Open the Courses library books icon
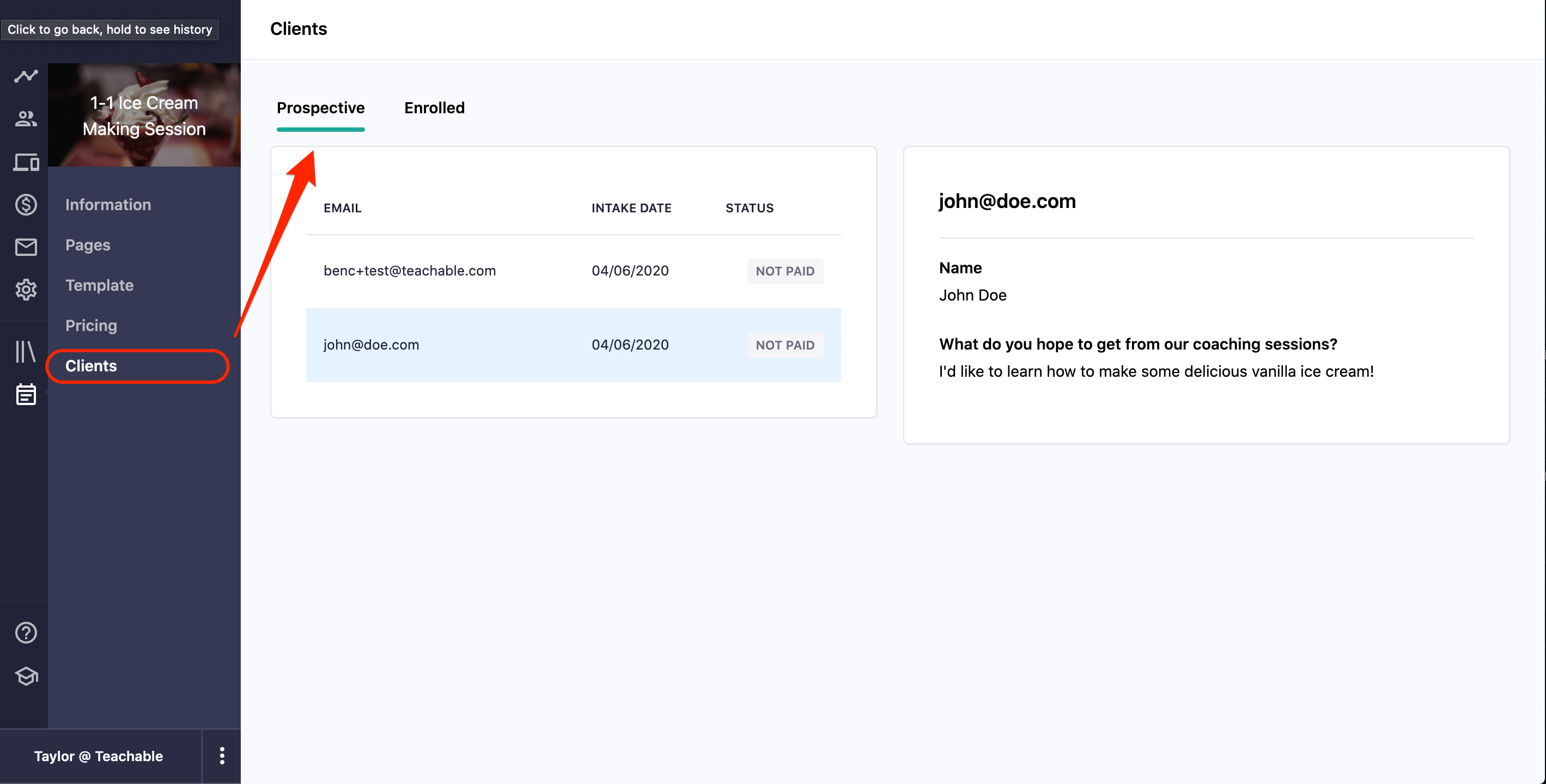 [x=25, y=352]
